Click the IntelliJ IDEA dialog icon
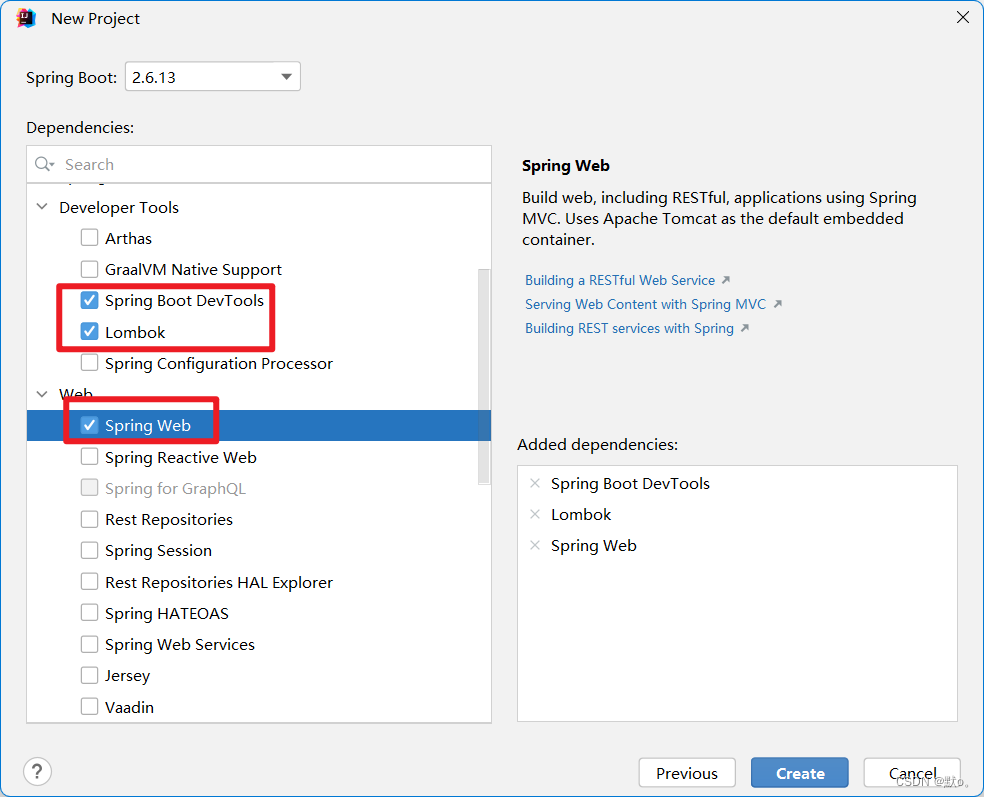The height and width of the screenshot is (797, 984). point(24,17)
